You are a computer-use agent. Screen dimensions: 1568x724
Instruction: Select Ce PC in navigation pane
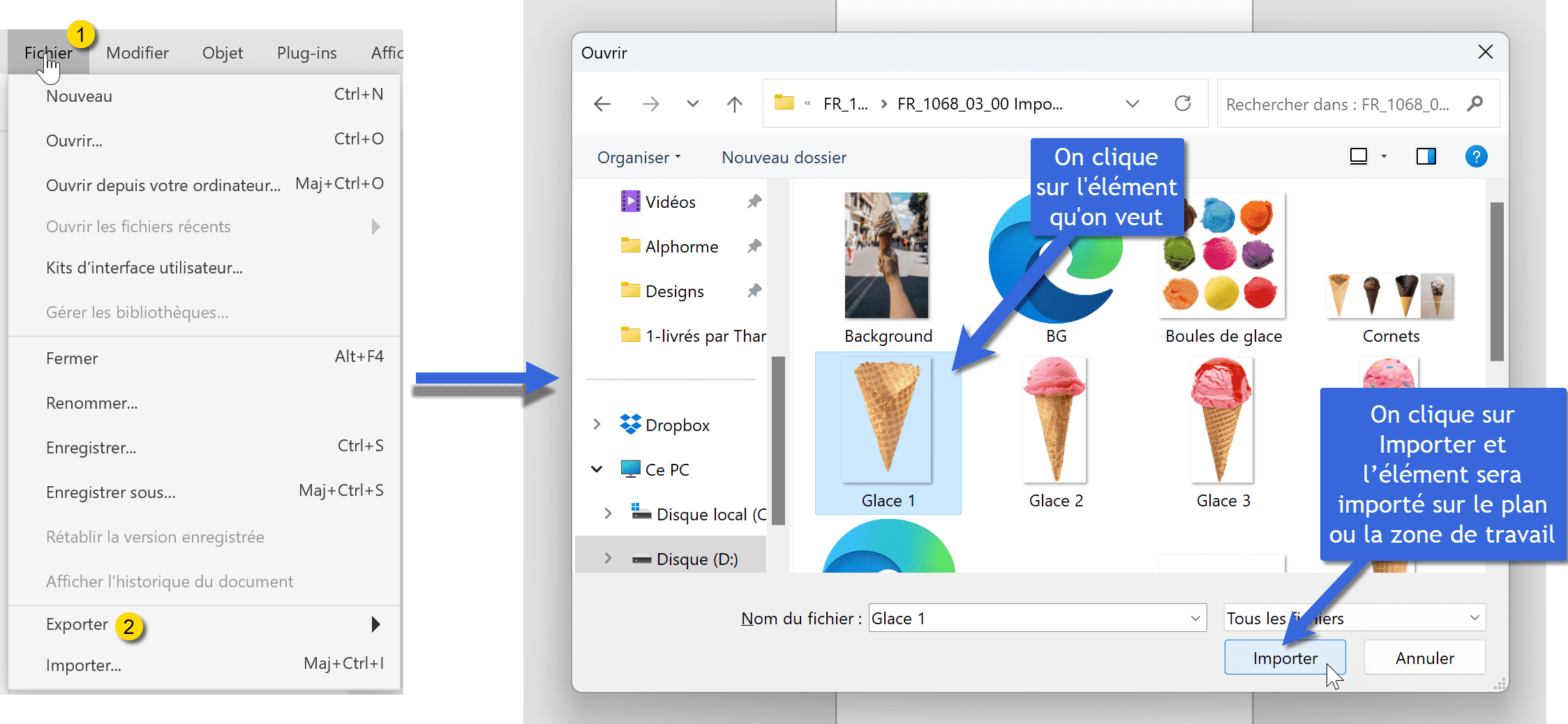(655, 469)
